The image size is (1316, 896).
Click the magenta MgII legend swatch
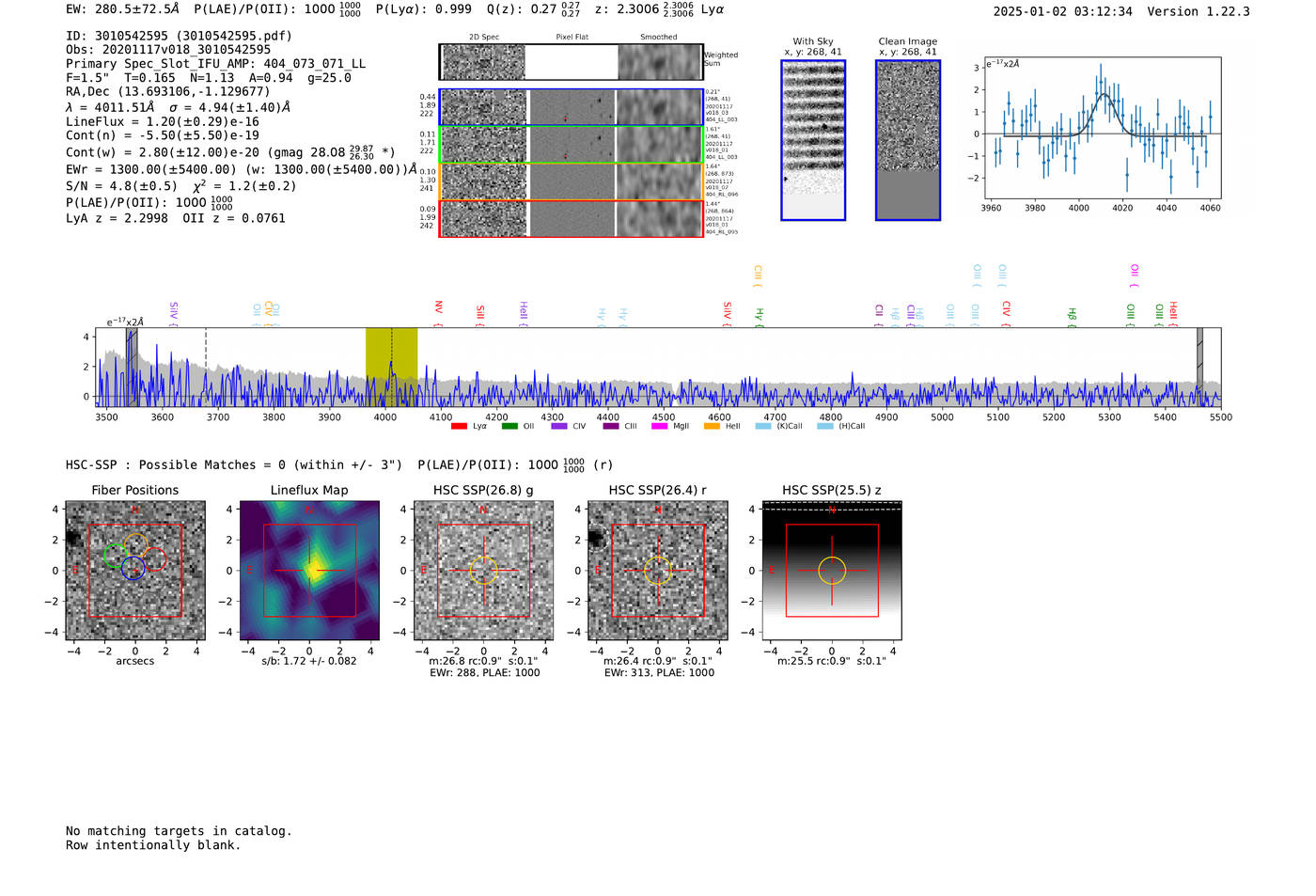(659, 427)
